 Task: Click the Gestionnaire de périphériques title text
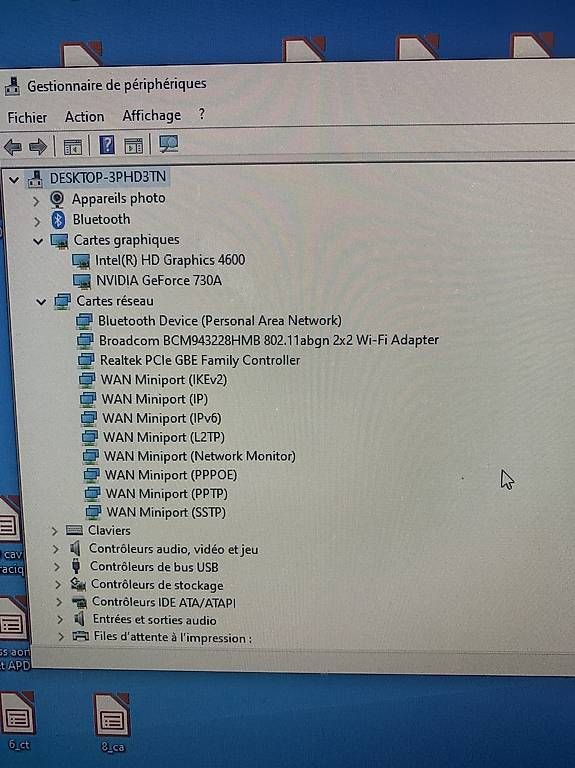117,84
